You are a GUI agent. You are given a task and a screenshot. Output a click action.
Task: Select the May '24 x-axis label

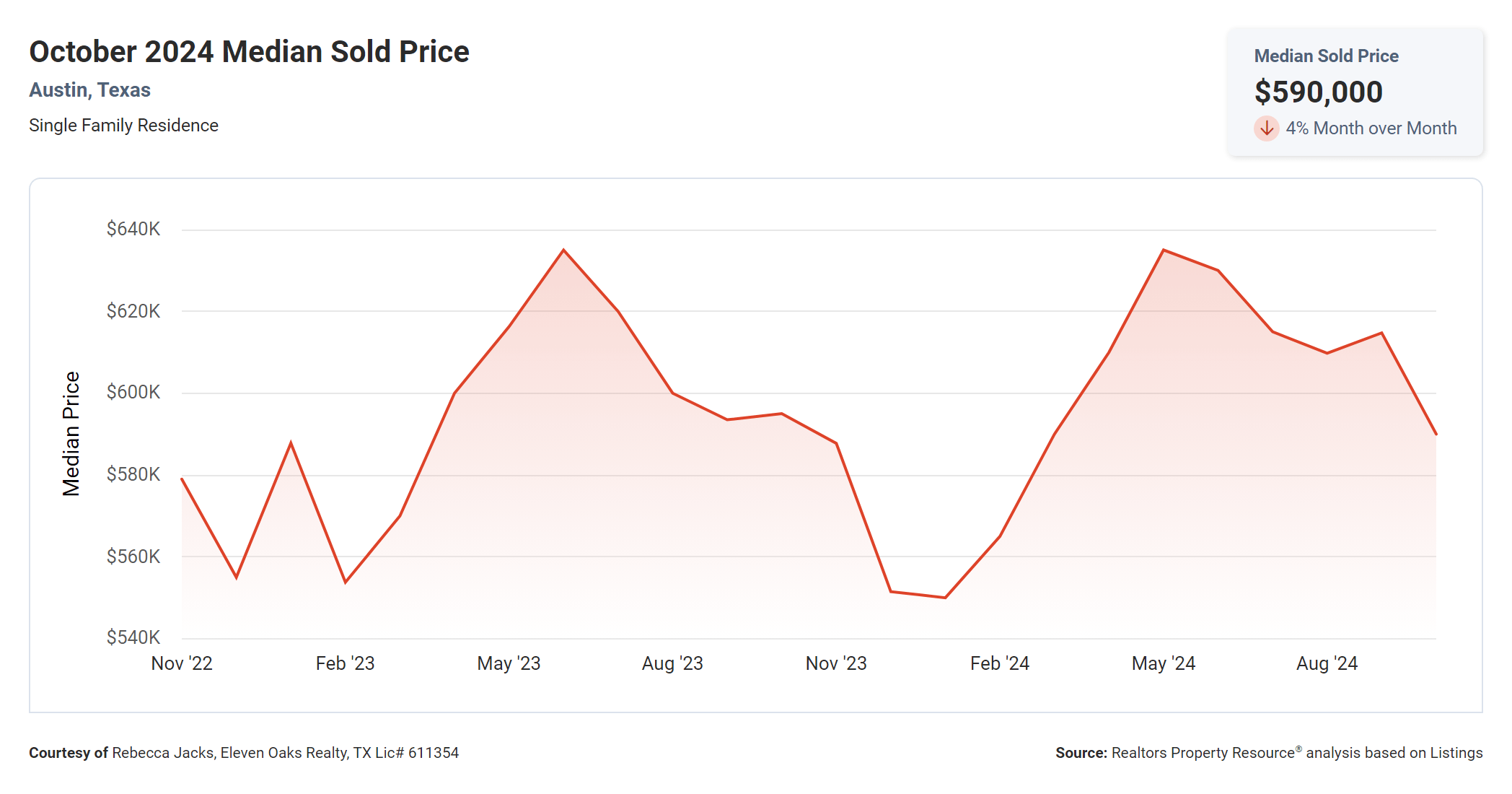tap(1163, 663)
